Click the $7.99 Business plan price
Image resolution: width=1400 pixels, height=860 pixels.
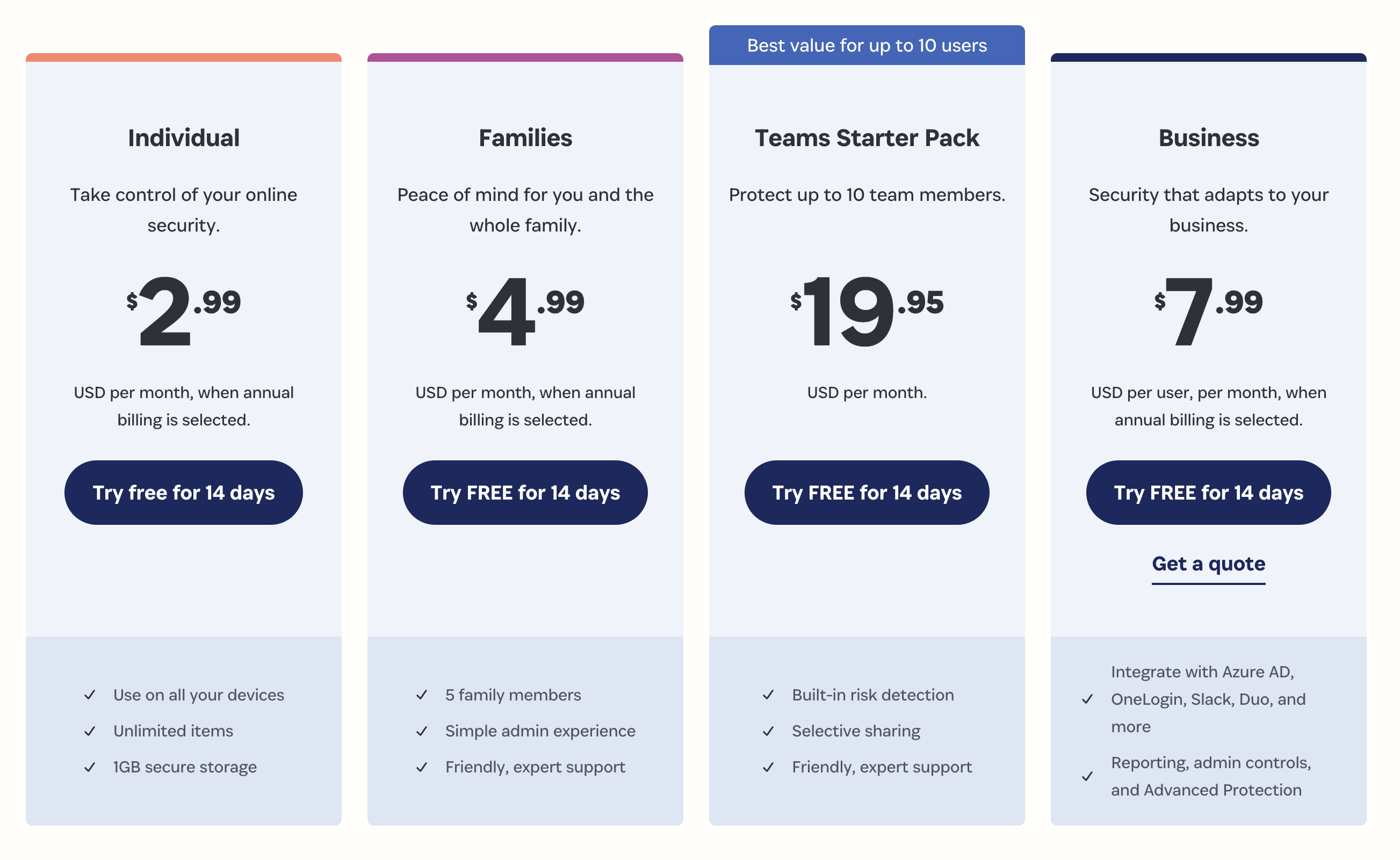[1208, 310]
